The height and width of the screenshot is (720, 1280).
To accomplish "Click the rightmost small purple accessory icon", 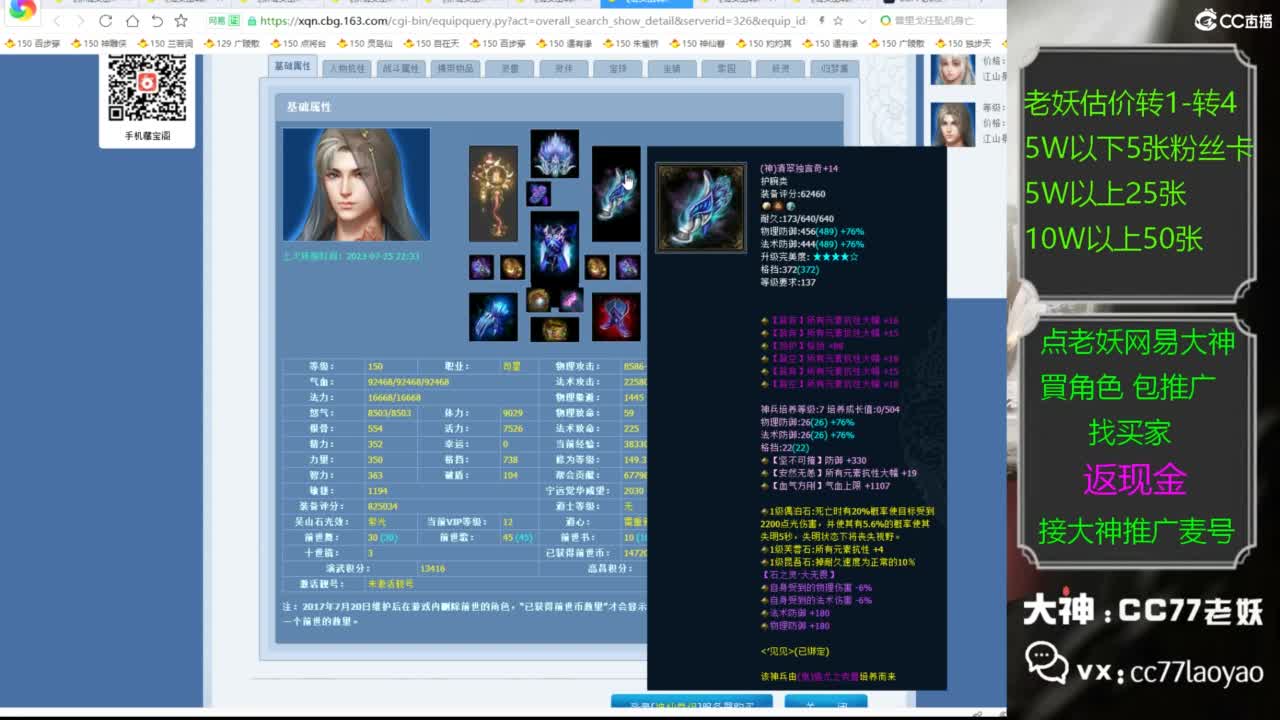I will 628,267.
